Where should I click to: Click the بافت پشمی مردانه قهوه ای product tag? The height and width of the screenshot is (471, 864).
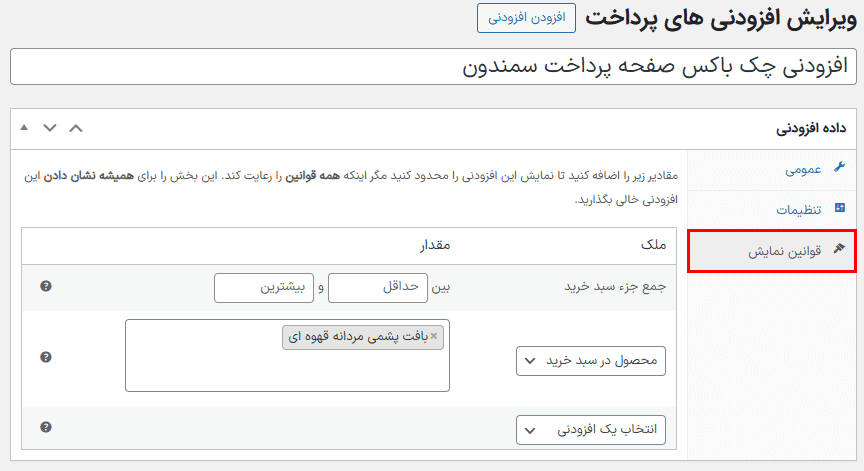click(363, 337)
